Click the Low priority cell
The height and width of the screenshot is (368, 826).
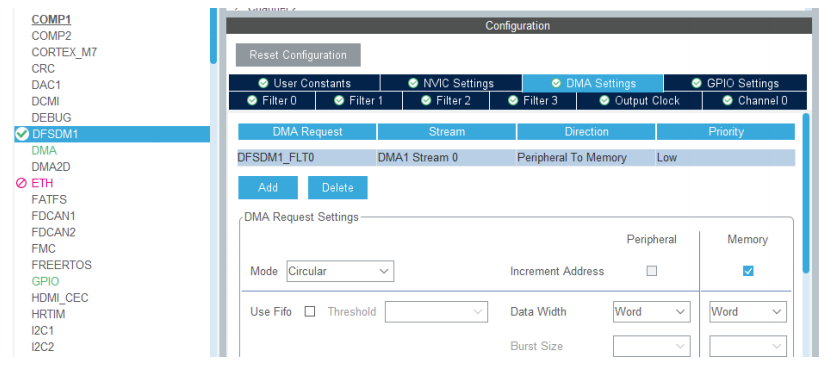coord(726,157)
